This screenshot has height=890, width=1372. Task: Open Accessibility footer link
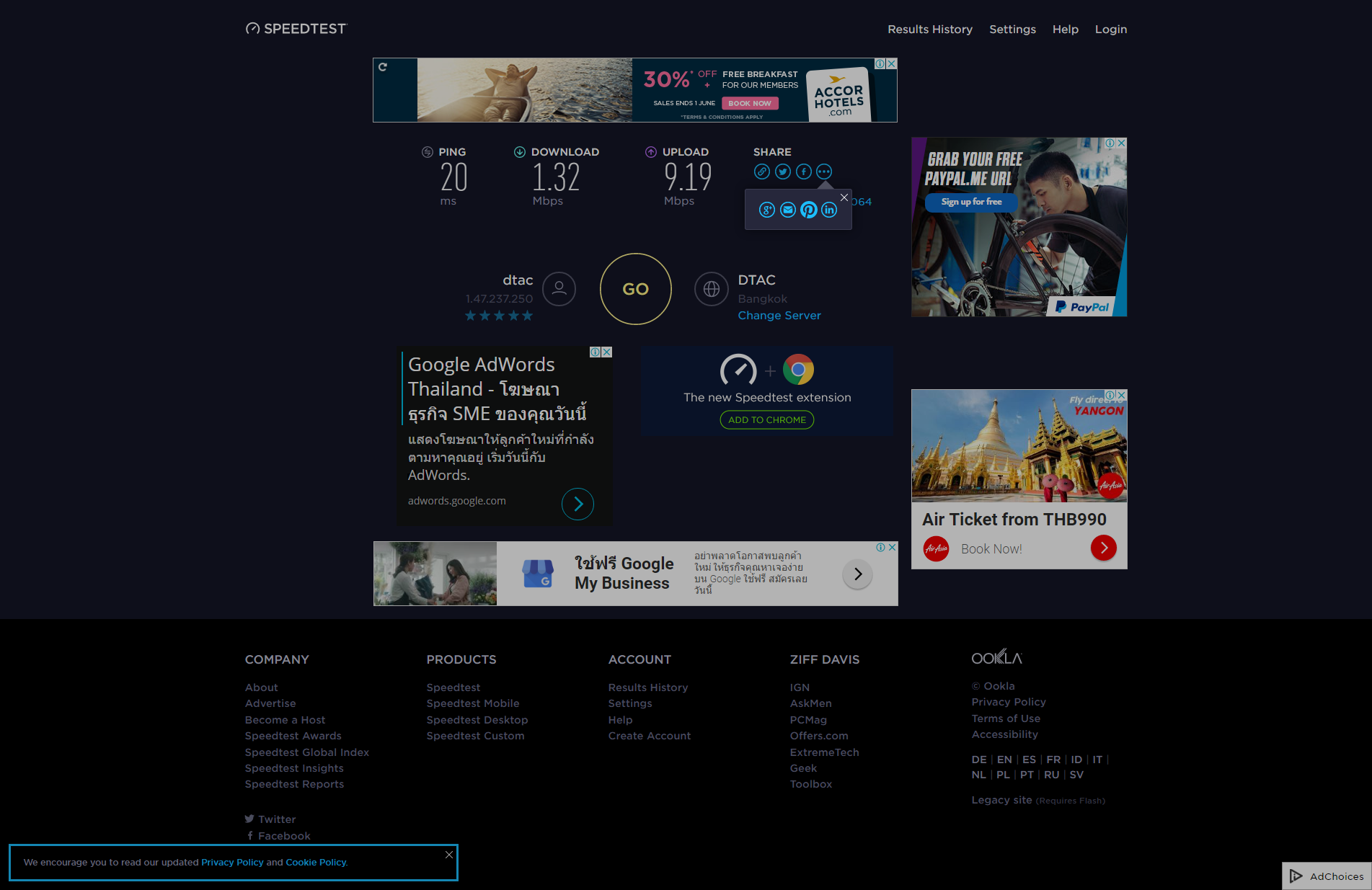coord(1005,734)
